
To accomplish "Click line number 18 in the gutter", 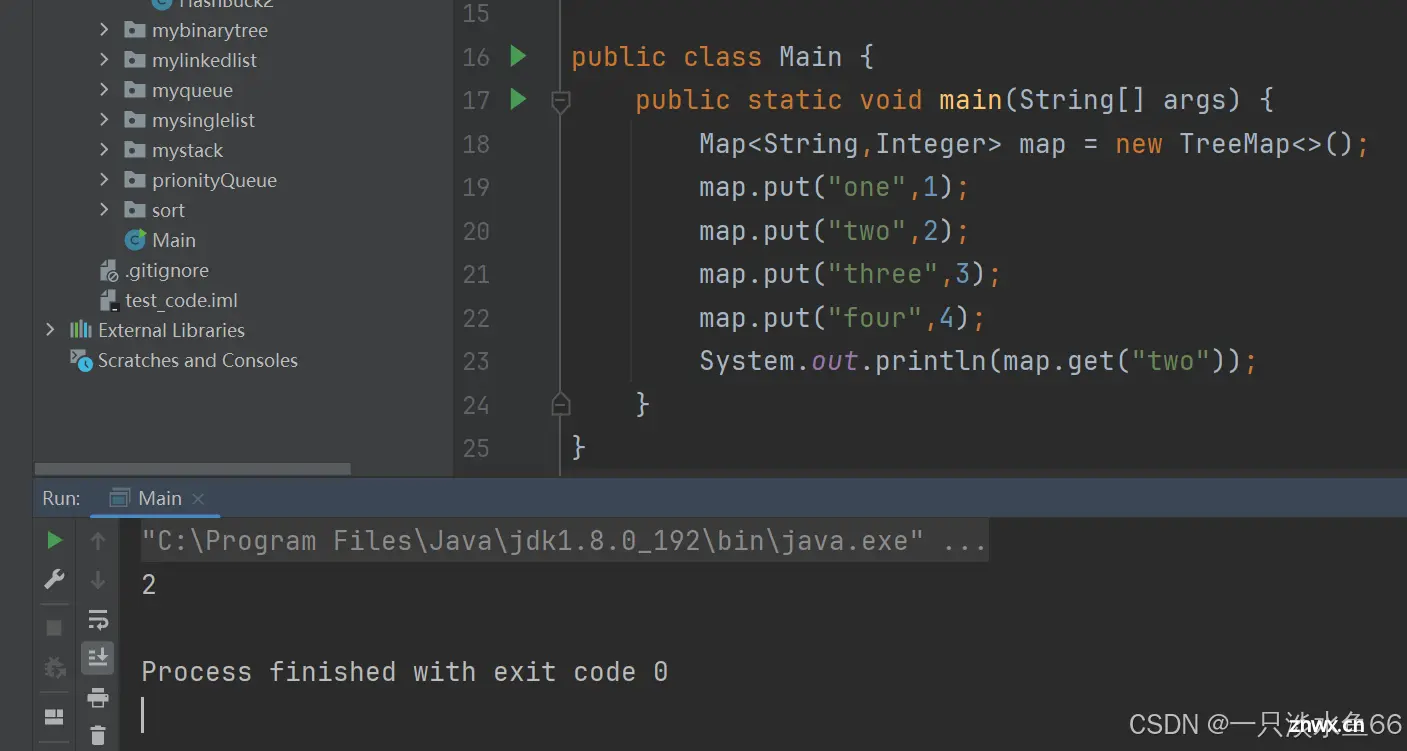I will pos(476,144).
